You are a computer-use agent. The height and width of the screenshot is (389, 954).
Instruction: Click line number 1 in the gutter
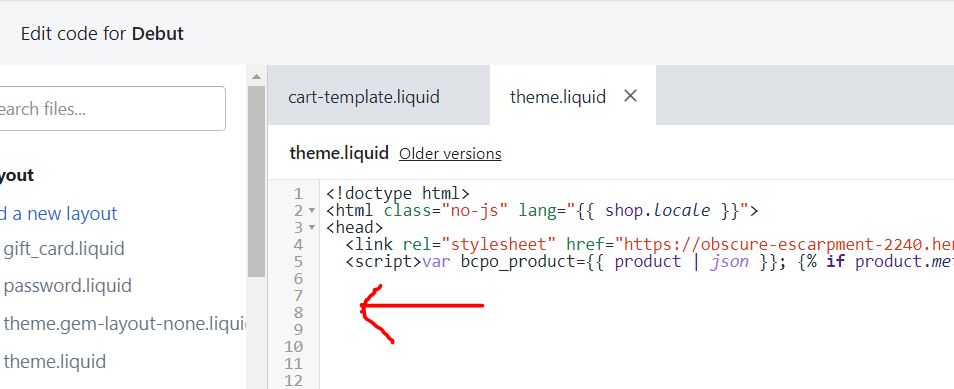[298, 194]
